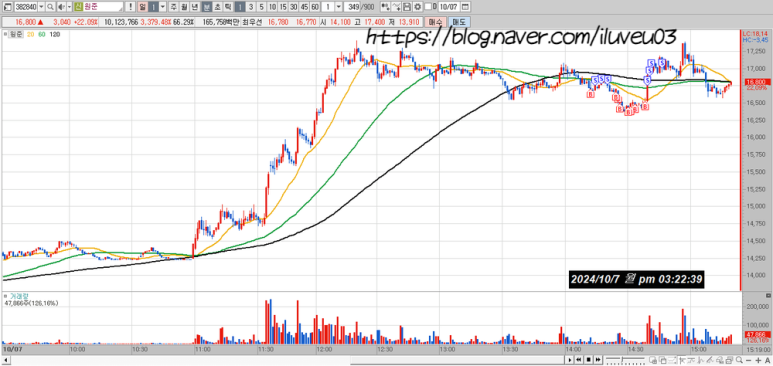The height and width of the screenshot is (366, 773).
Task: Click the save chart floppy icon
Action: [x=408, y=7]
